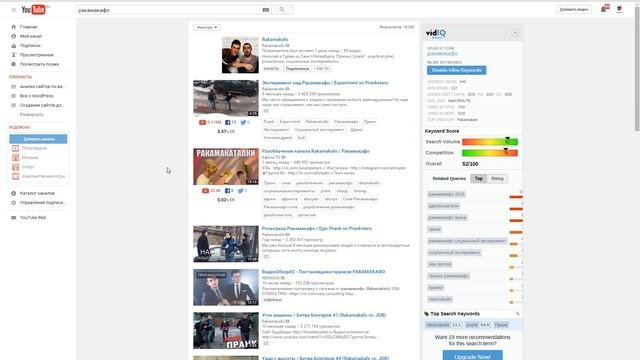Viewport: 640px width, 360px height.
Task: Open Эксперимент над Ракамакафо video title
Action: [x=325, y=83]
